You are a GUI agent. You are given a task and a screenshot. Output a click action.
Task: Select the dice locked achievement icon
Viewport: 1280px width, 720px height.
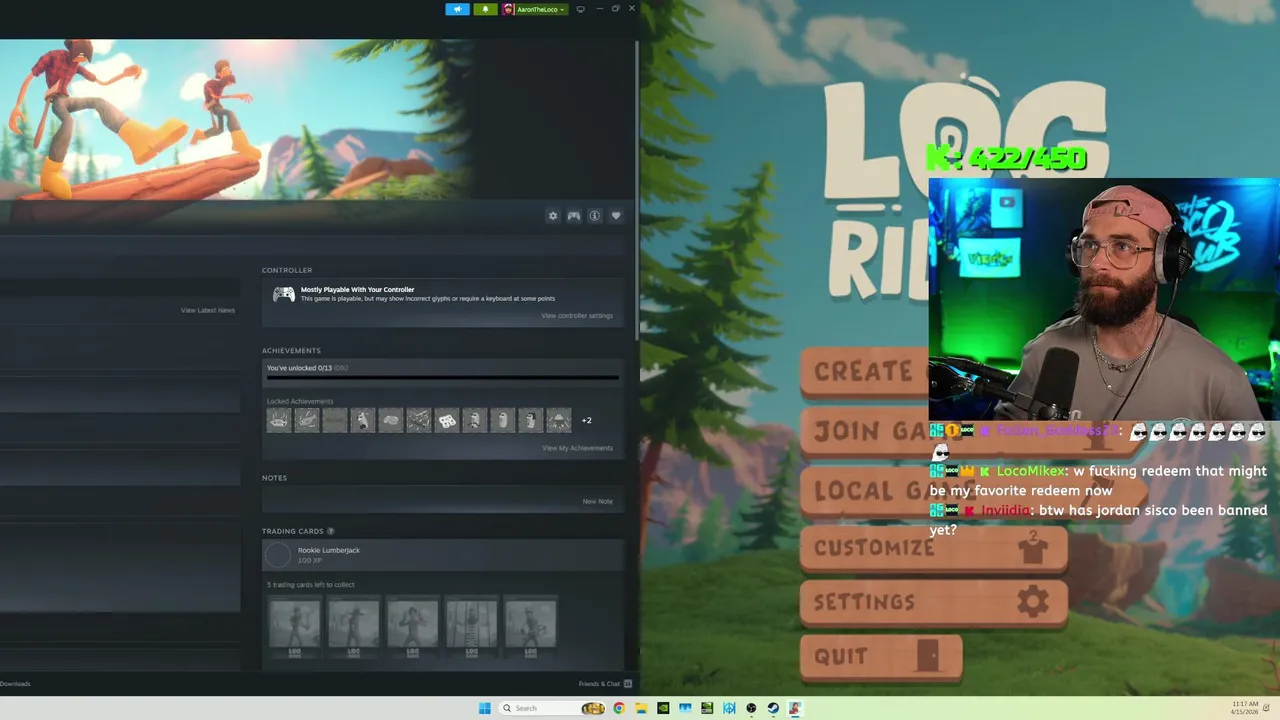(x=447, y=421)
